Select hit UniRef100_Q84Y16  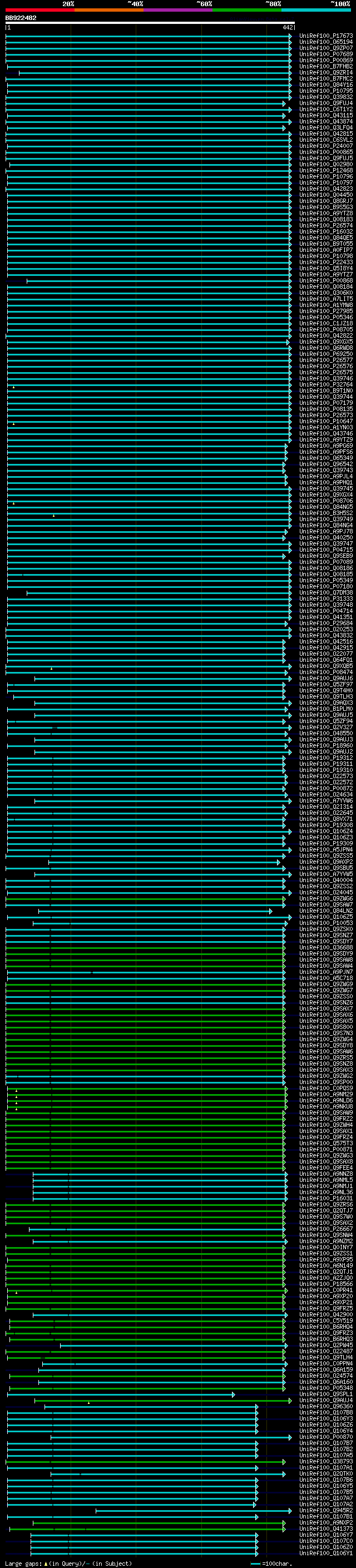[x=326, y=85]
